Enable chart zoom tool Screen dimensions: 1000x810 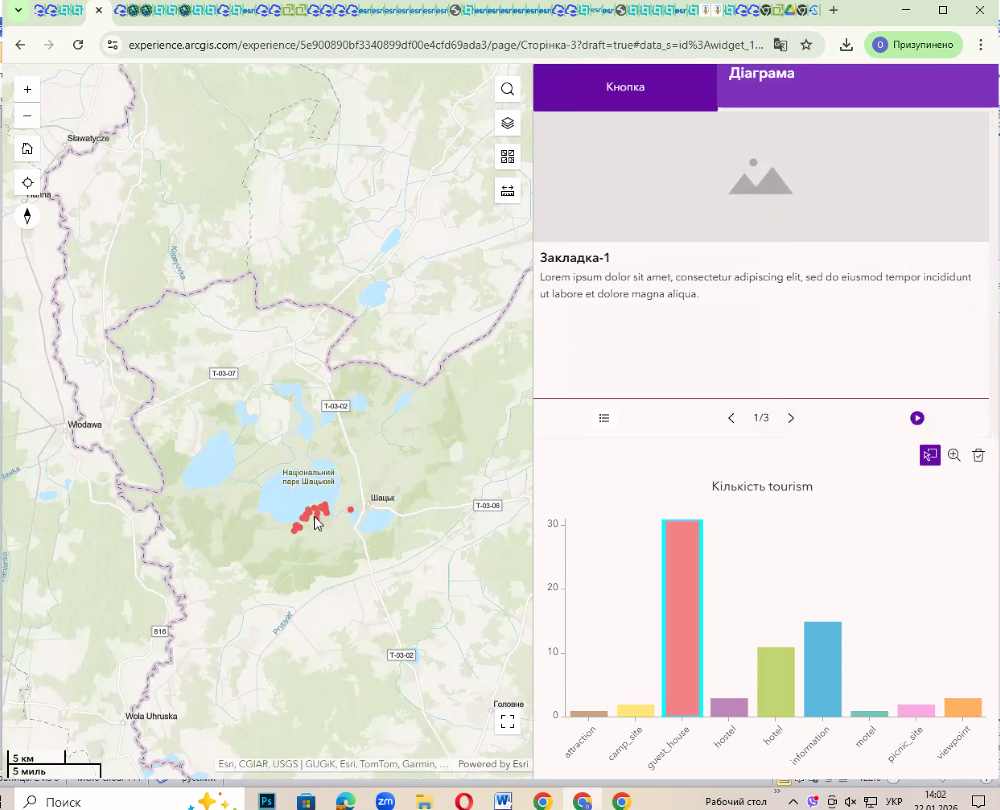(x=954, y=455)
